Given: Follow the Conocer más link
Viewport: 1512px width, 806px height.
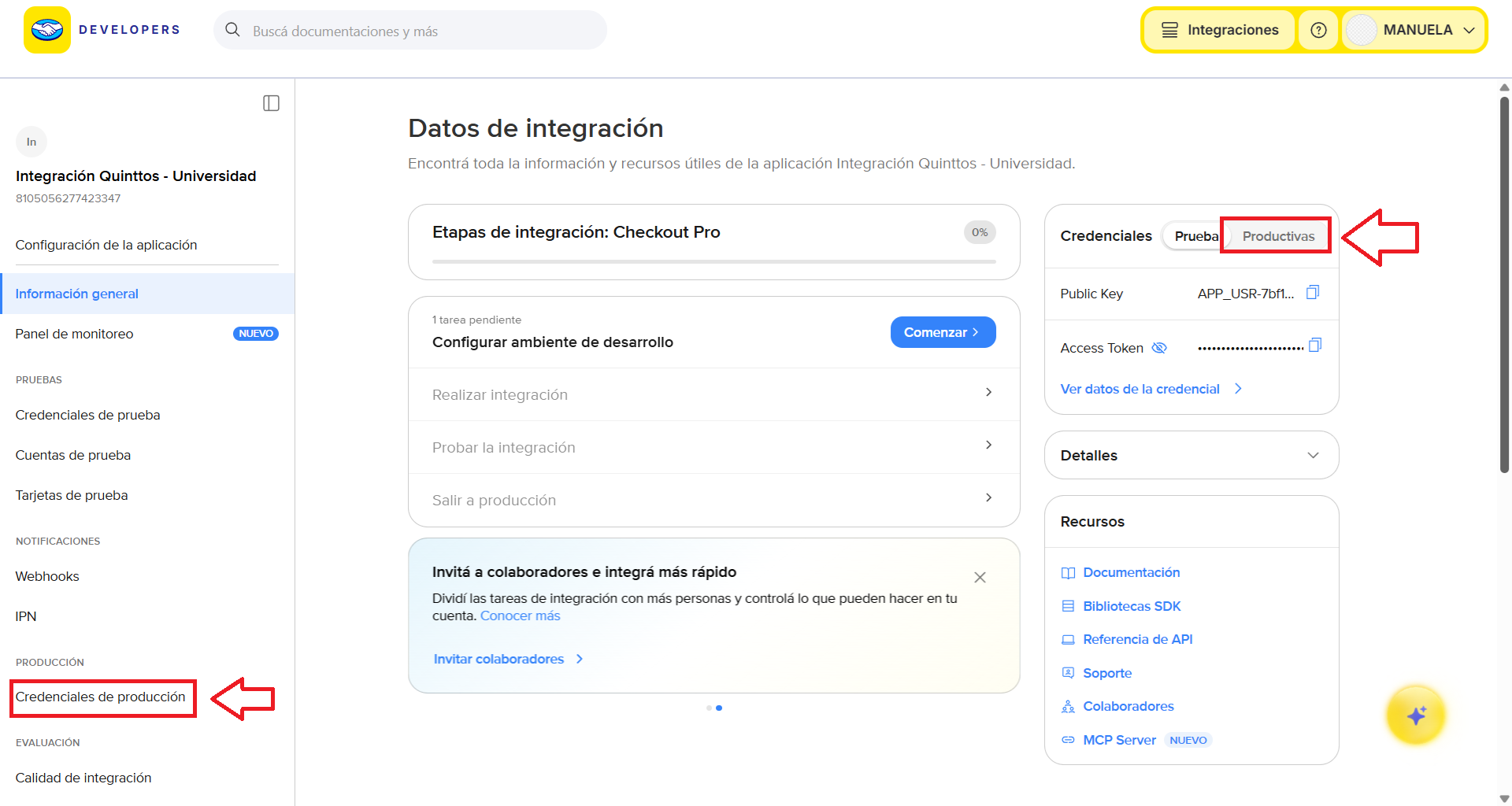Looking at the screenshot, I should [520, 616].
